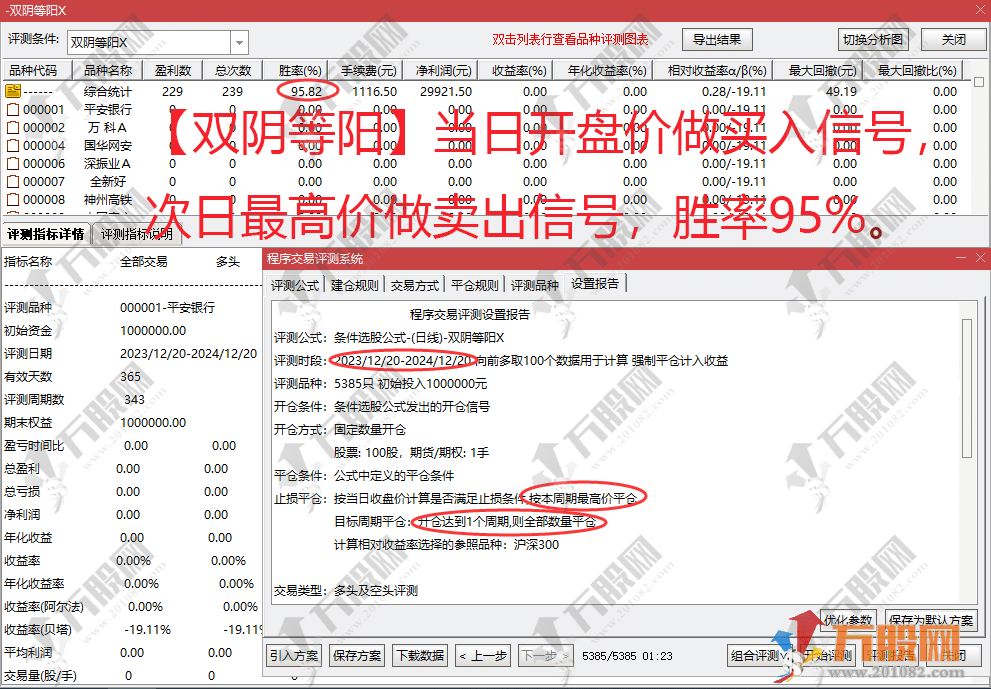Open the 组合评测 dropdown button
Image resolution: width=991 pixels, height=689 pixels.
[x=760, y=655]
